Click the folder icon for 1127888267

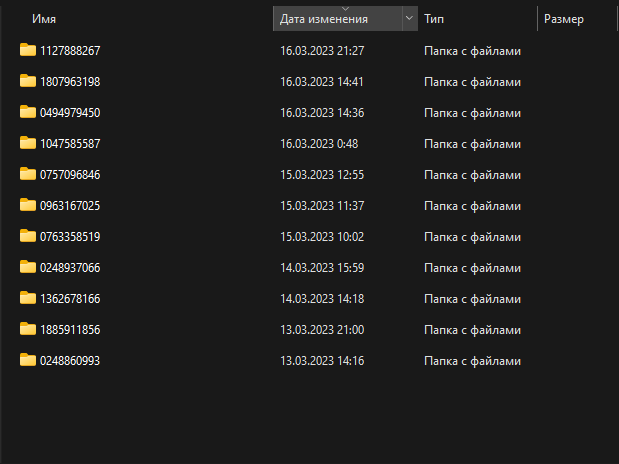[x=28, y=50]
